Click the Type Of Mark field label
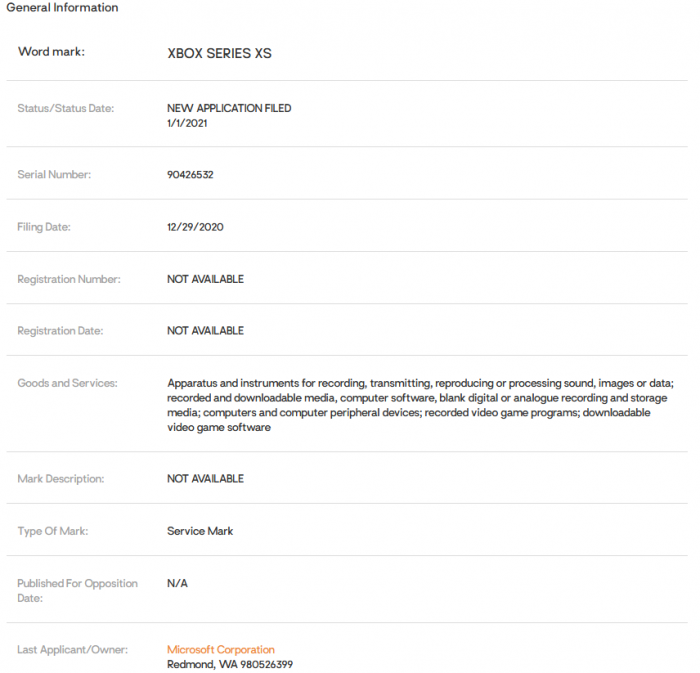 click(x=53, y=531)
